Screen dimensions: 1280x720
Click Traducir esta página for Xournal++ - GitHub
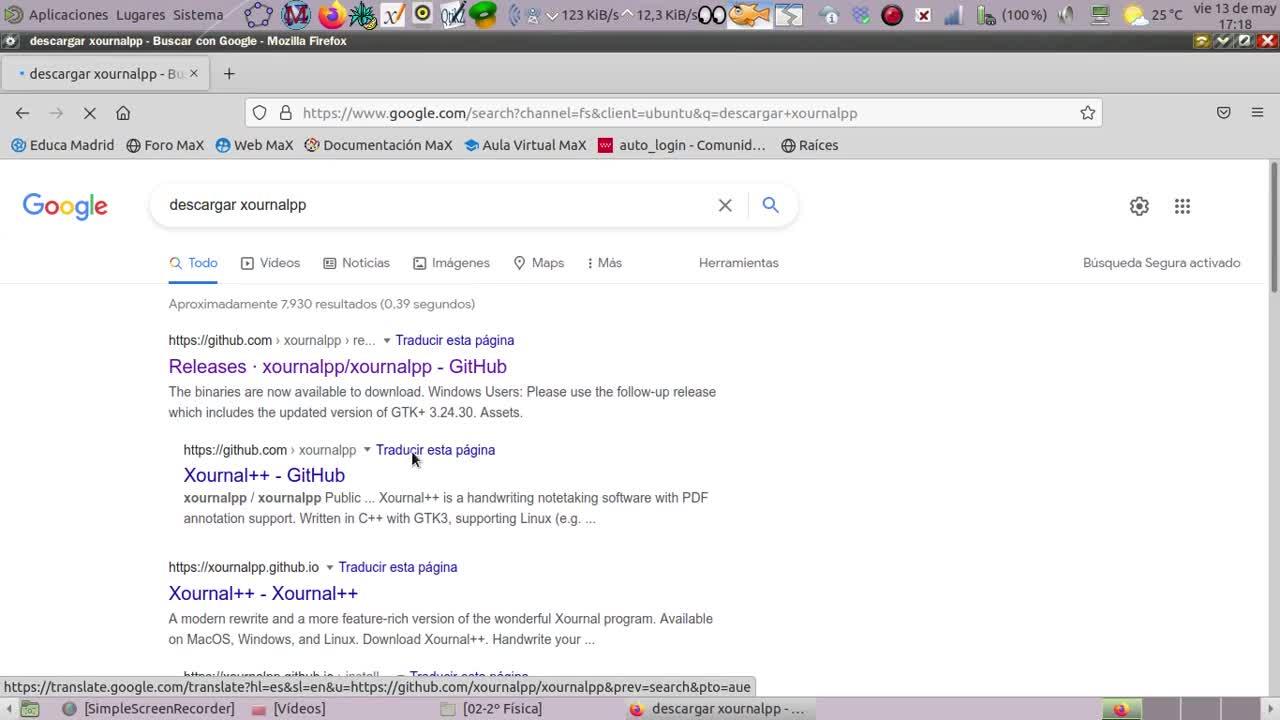(x=435, y=450)
